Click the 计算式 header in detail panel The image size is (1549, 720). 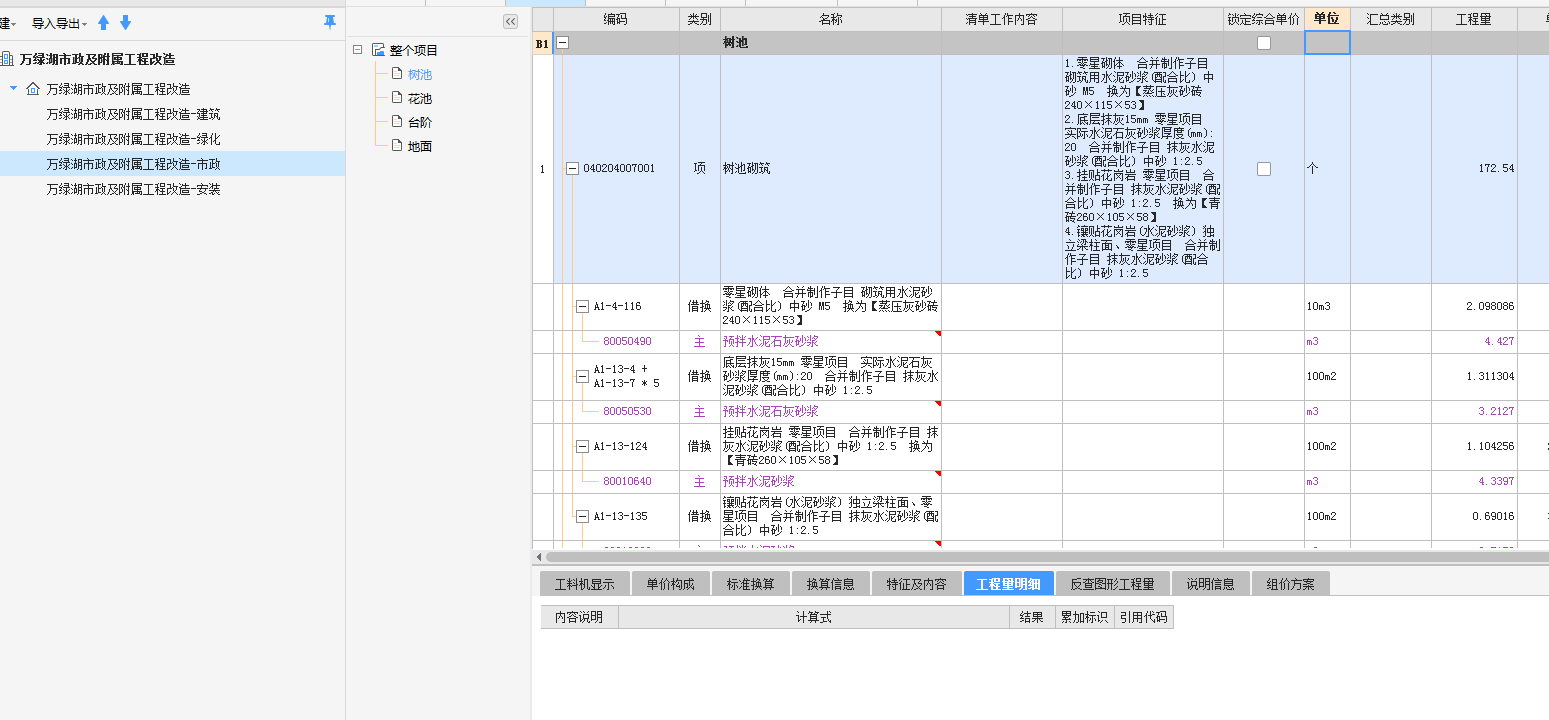click(x=814, y=617)
